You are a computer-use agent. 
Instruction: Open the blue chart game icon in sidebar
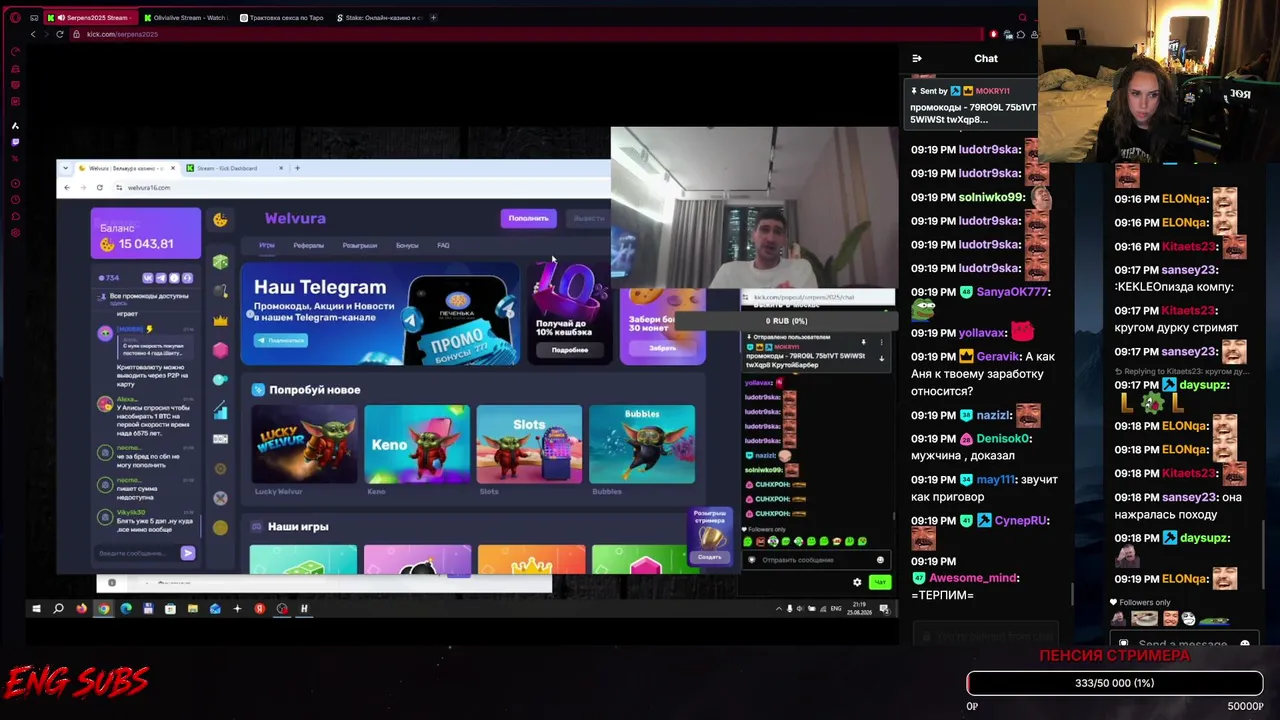tap(220, 410)
